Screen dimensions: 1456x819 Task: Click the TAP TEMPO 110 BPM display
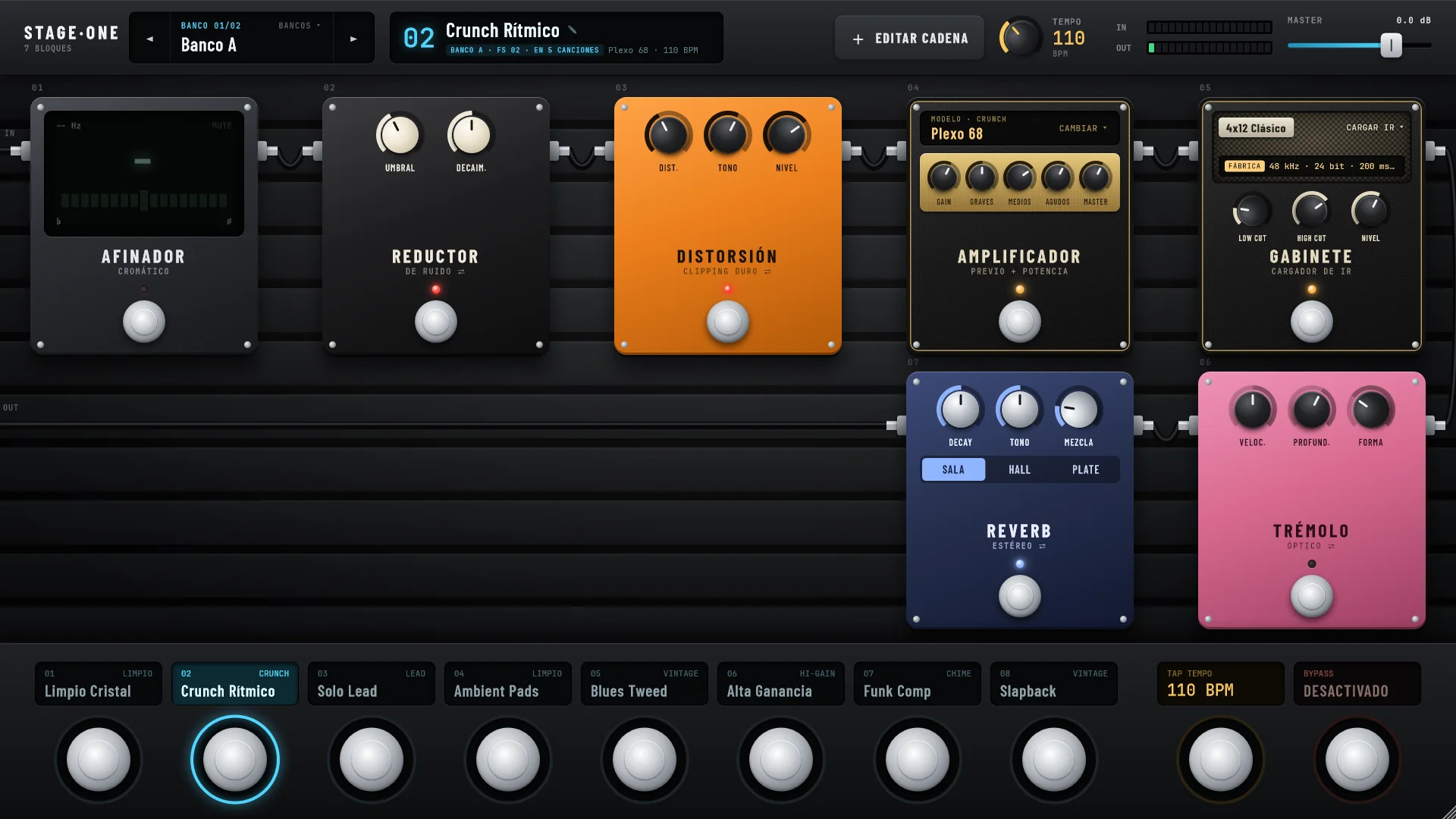pos(1221,683)
